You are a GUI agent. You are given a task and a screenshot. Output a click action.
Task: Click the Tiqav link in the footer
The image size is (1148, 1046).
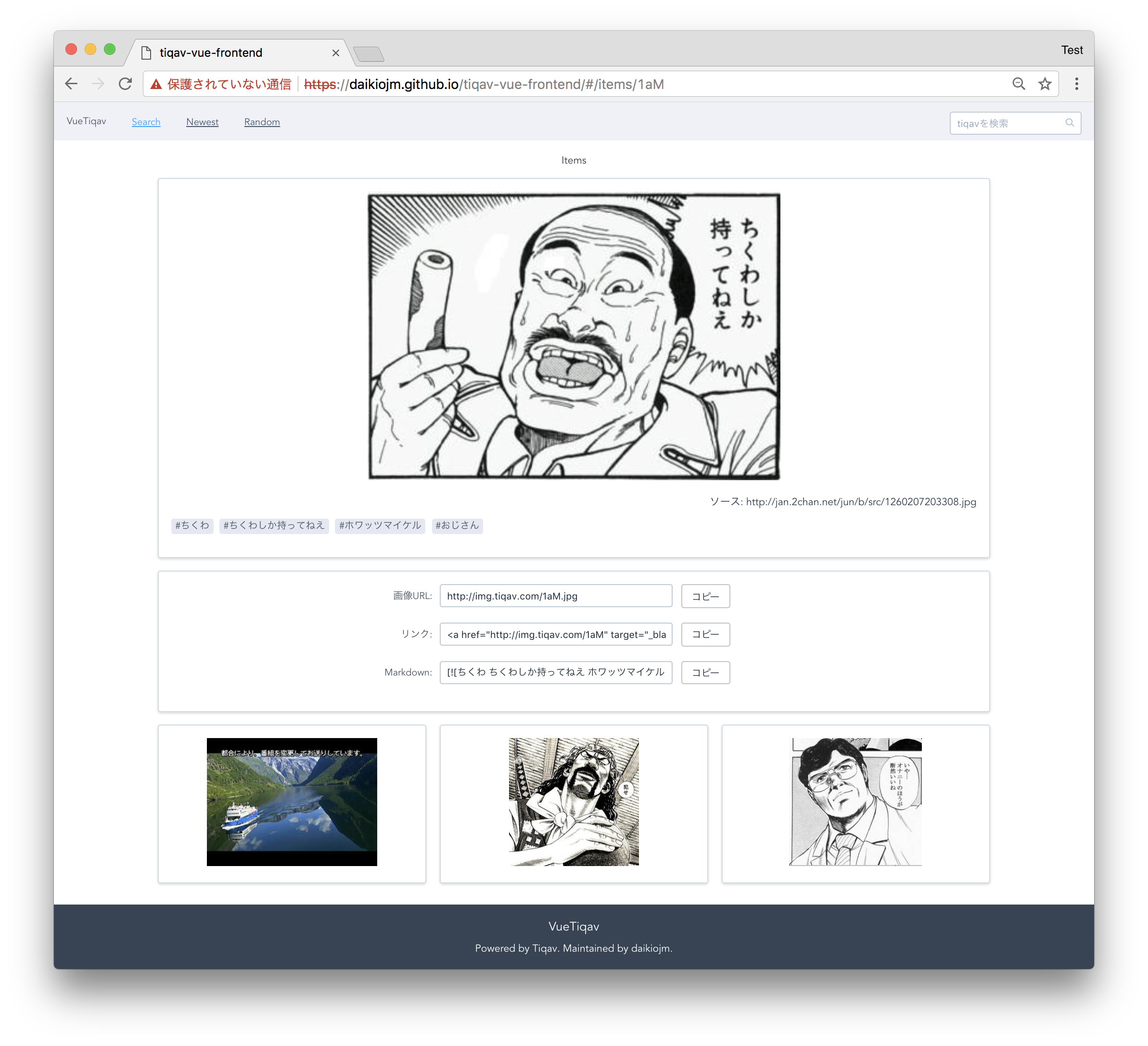click(544, 948)
